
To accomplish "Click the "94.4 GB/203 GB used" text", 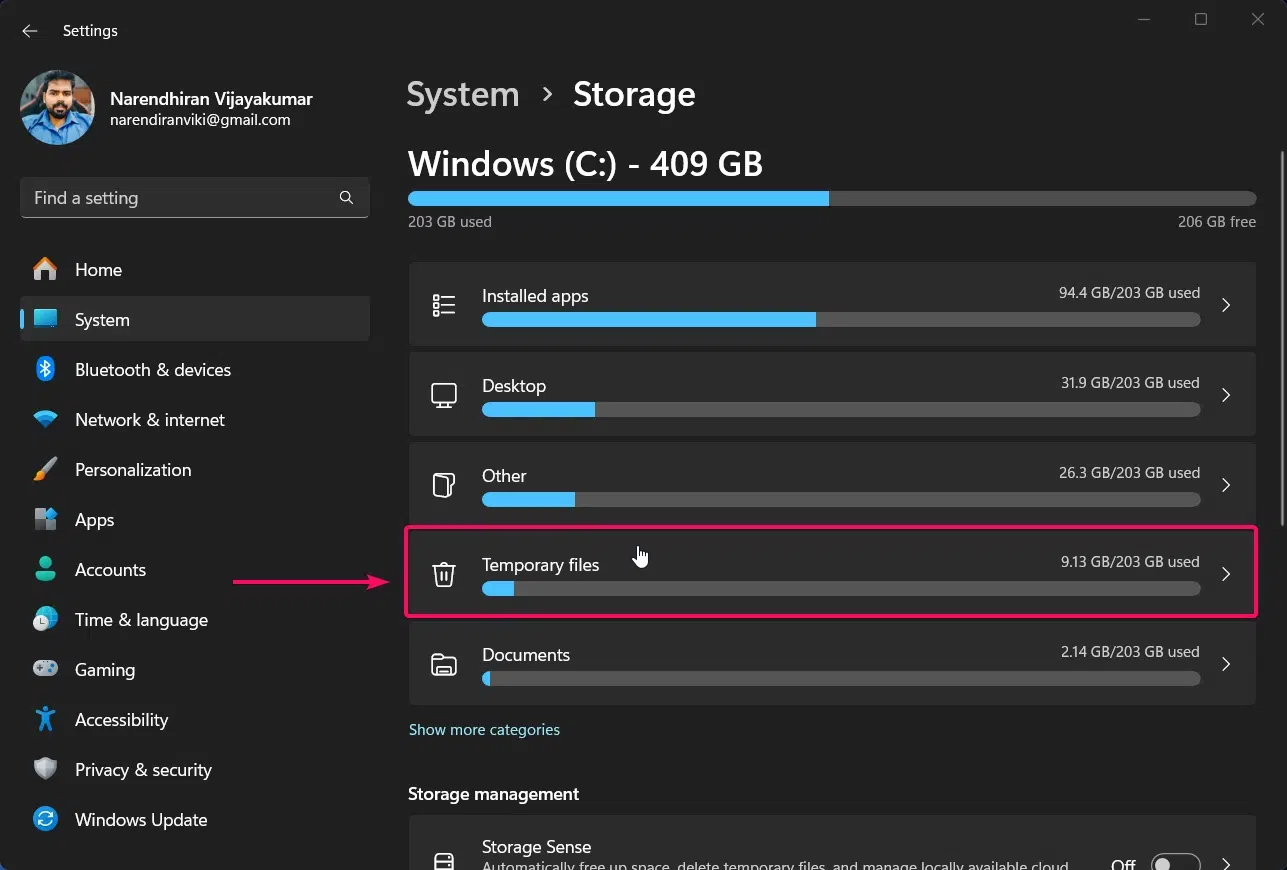I will tap(1129, 293).
